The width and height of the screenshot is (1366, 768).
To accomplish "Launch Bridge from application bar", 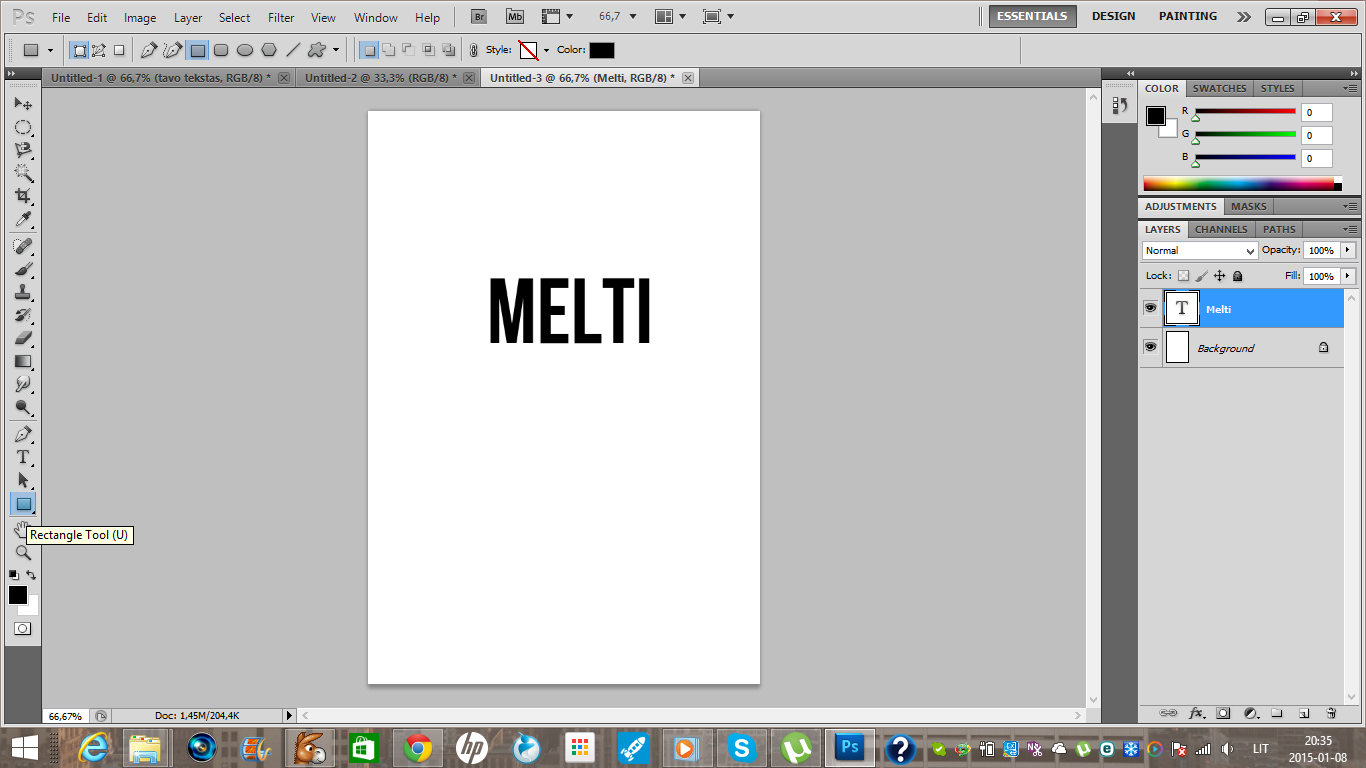I will coord(479,17).
